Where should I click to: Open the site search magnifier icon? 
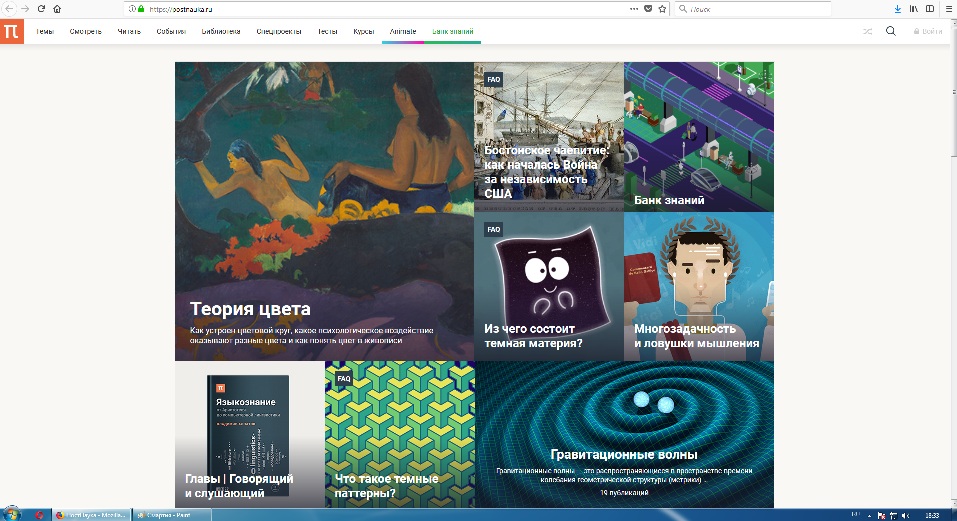(x=890, y=31)
